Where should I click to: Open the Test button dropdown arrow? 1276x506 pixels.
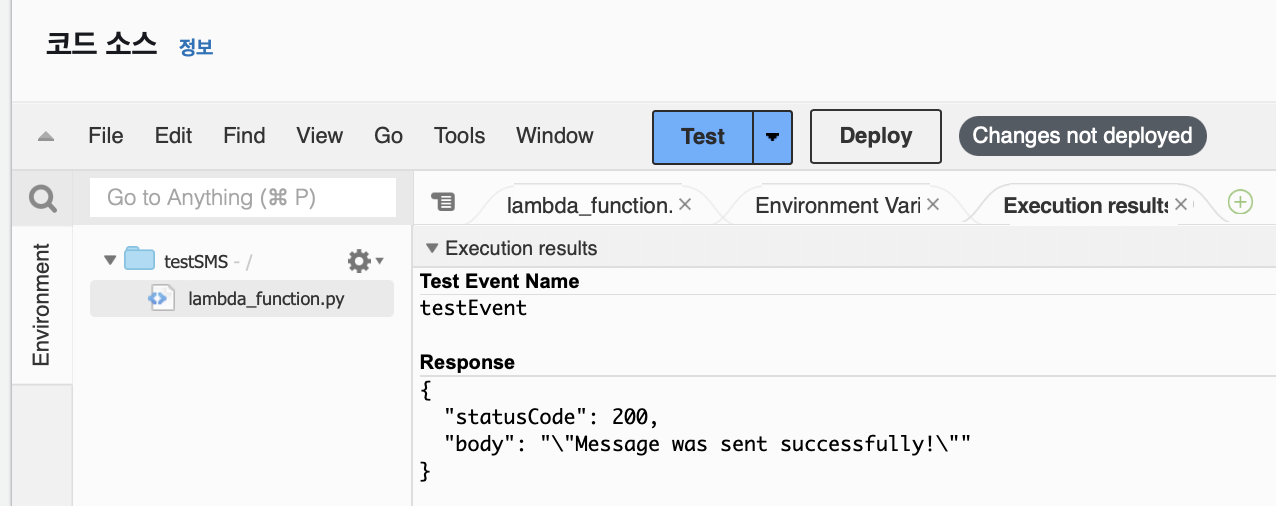[x=772, y=137]
